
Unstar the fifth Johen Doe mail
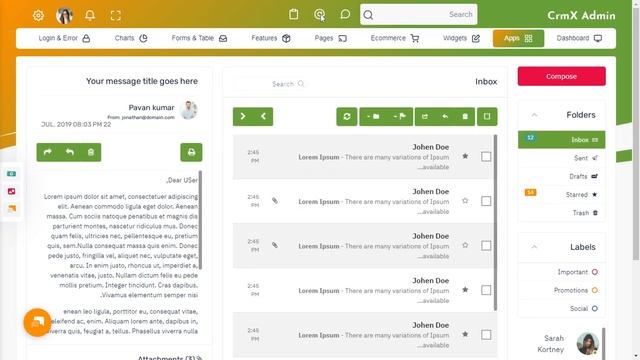465,334
